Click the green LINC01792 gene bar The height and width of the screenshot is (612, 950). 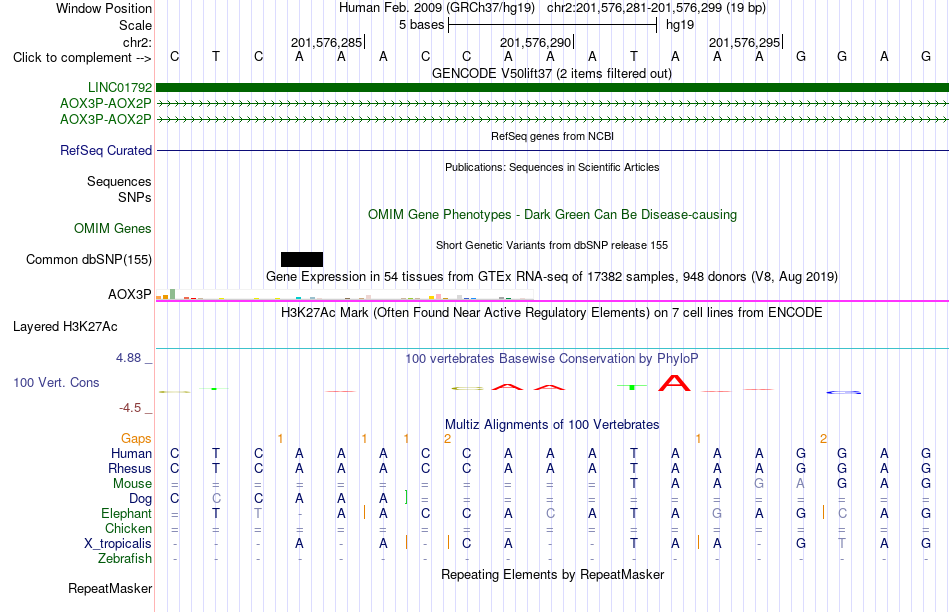552,87
